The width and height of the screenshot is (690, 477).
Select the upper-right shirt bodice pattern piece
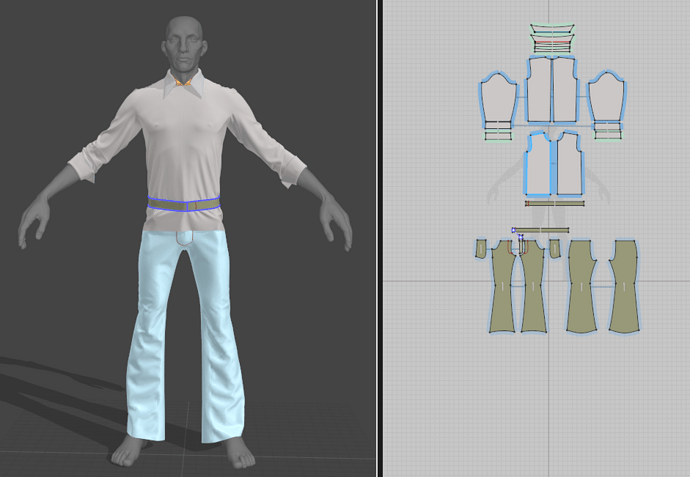[565, 89]
